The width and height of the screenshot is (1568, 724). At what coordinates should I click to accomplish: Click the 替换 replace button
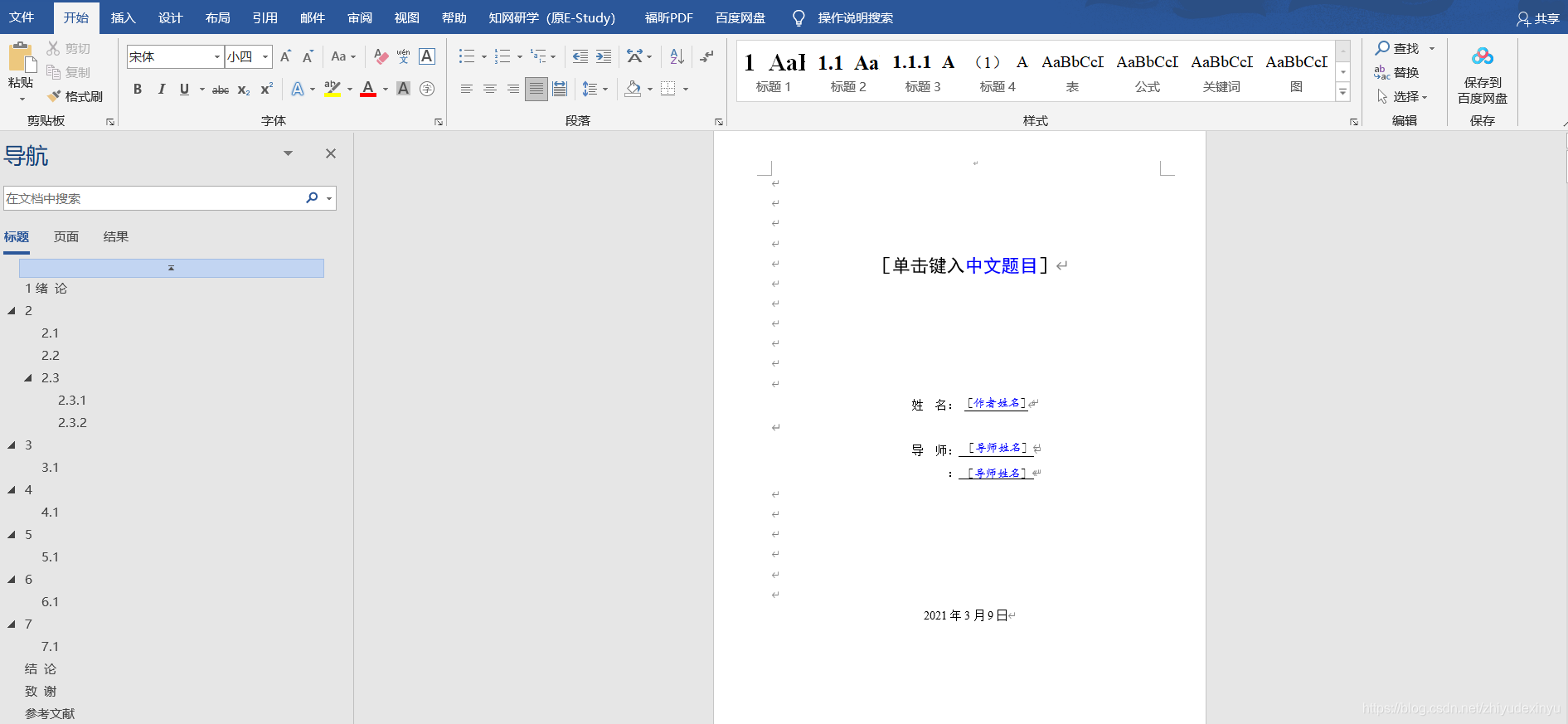(1396, 72)
